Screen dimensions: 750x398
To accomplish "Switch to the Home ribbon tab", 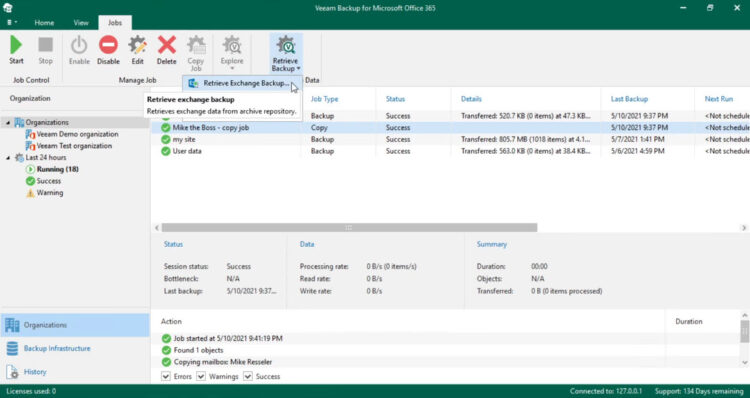I will pos(44,22).
